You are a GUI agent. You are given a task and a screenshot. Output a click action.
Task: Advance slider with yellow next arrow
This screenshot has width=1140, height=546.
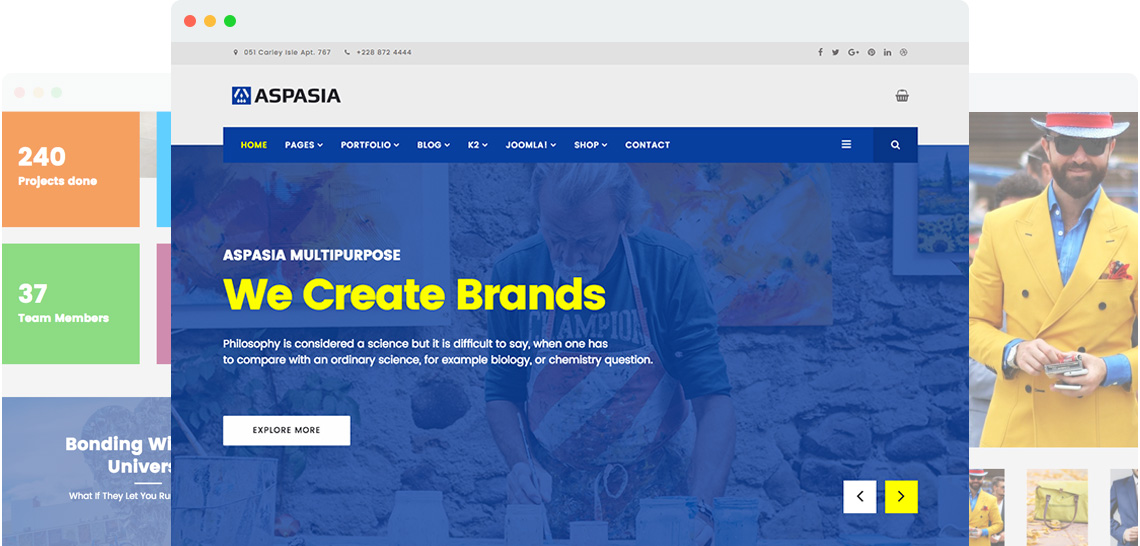(x=902, y=497)
